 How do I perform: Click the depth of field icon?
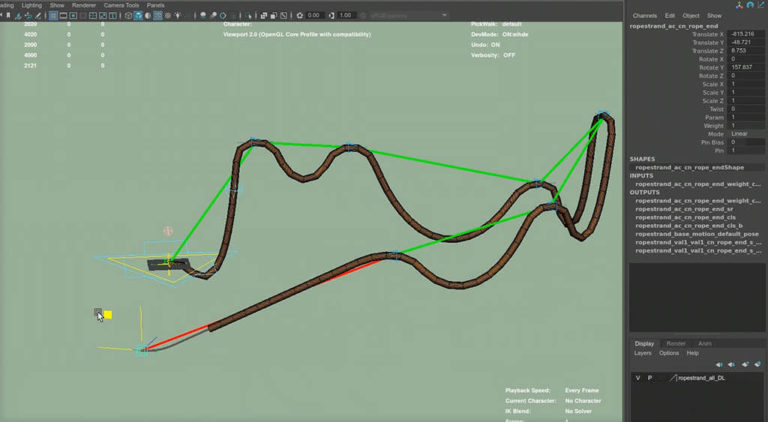[x=233, y=16]
